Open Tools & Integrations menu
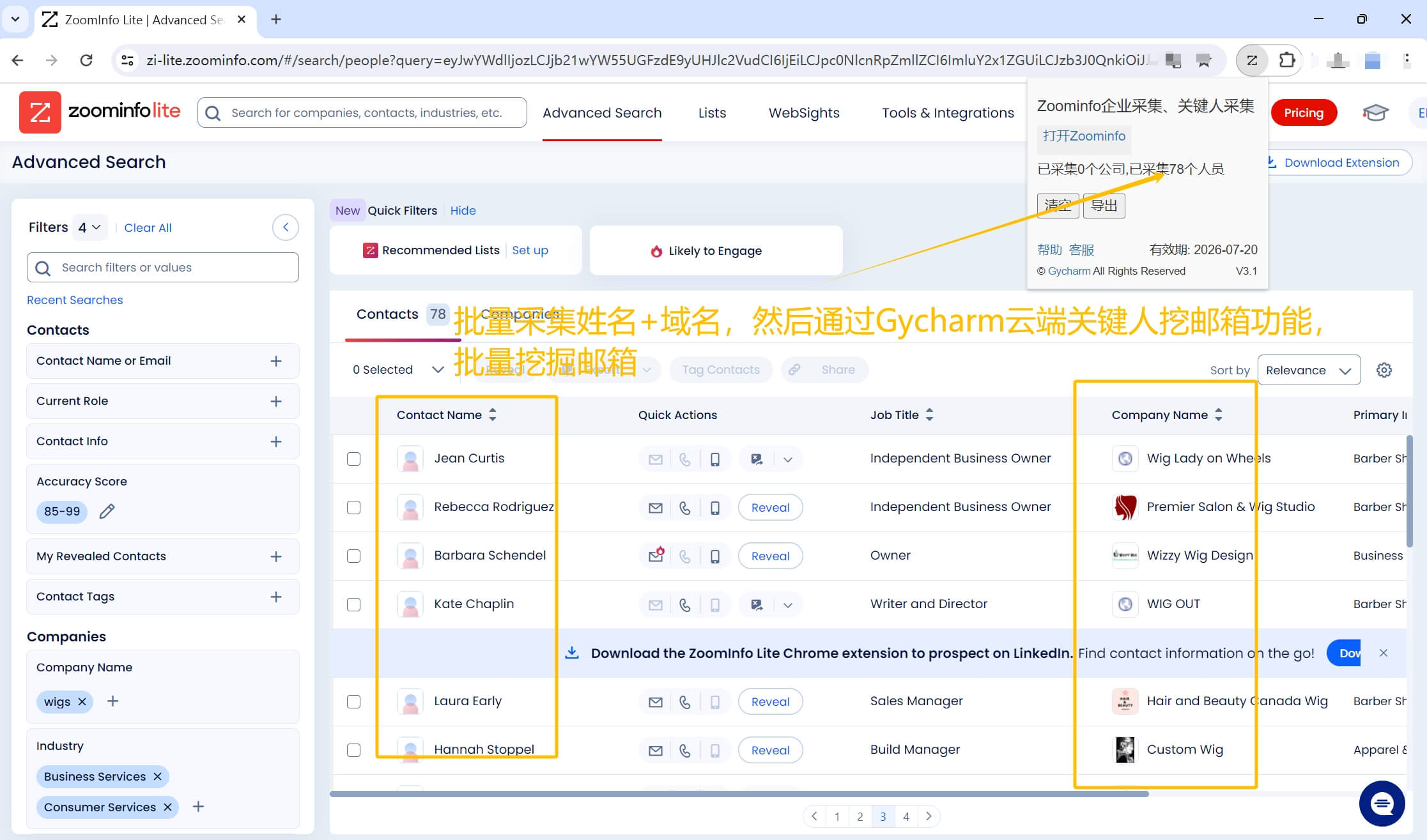Screen dimensions: 1427x840 [948, 112]
